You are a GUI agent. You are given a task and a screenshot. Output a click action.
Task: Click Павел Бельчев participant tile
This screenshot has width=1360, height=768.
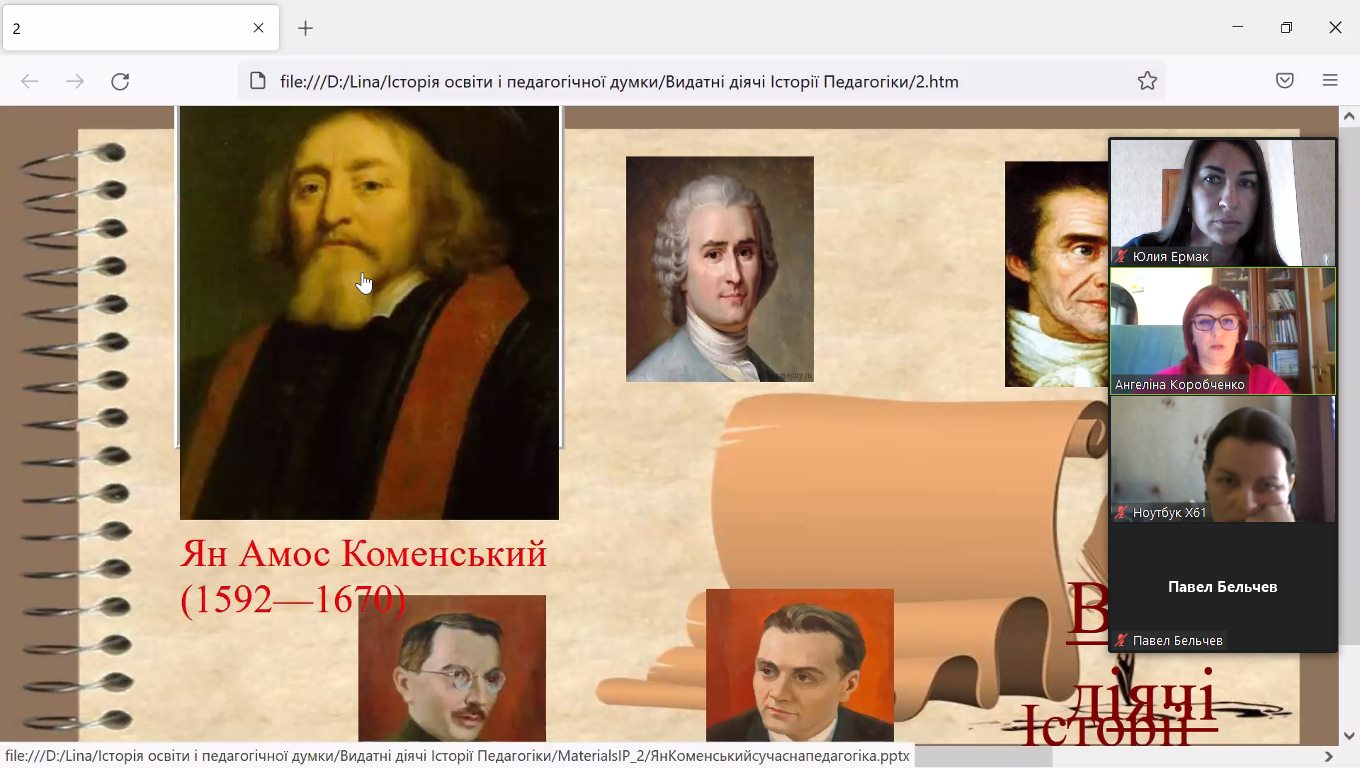click(x=1222, y=587)
